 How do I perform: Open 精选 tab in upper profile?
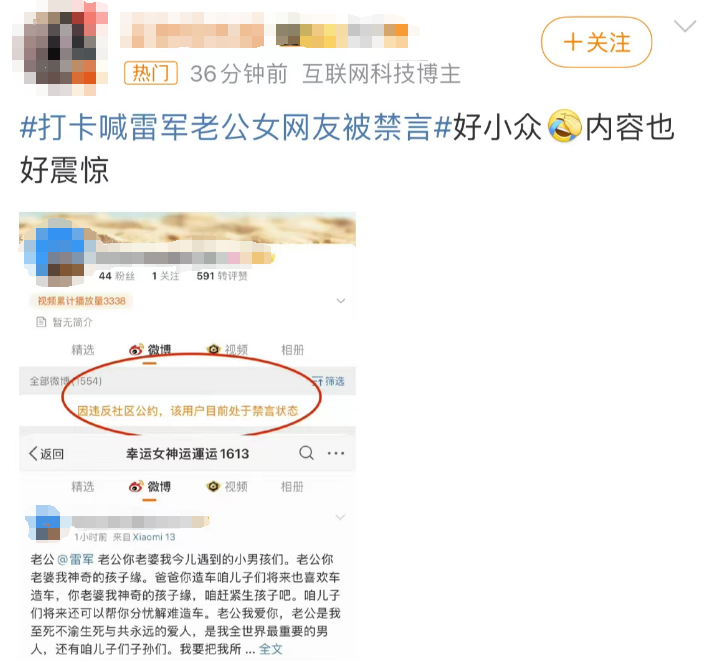pyautogui.click(x=83, y=350)
